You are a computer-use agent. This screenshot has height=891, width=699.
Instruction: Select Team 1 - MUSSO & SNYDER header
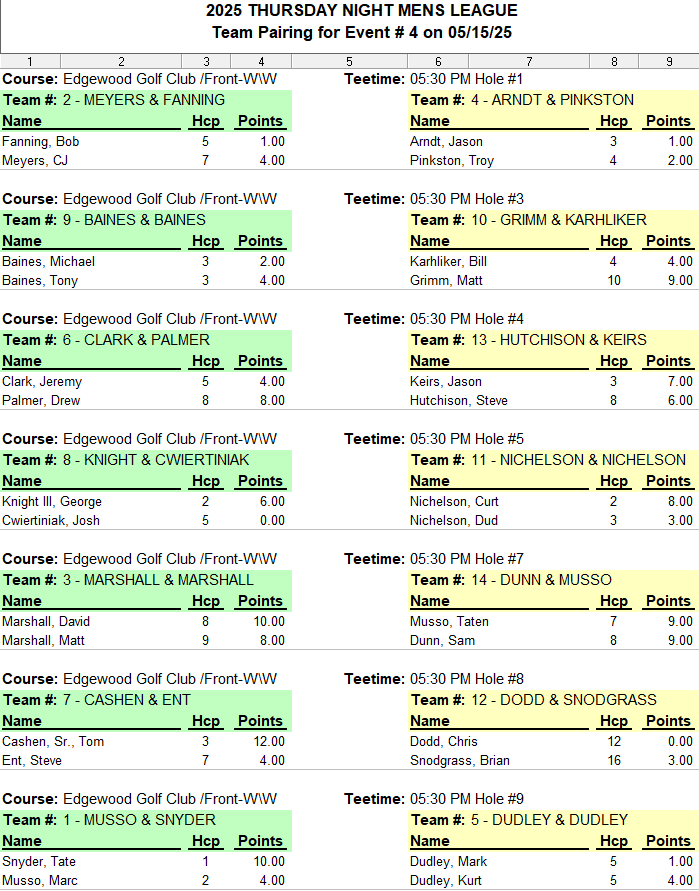146,820
